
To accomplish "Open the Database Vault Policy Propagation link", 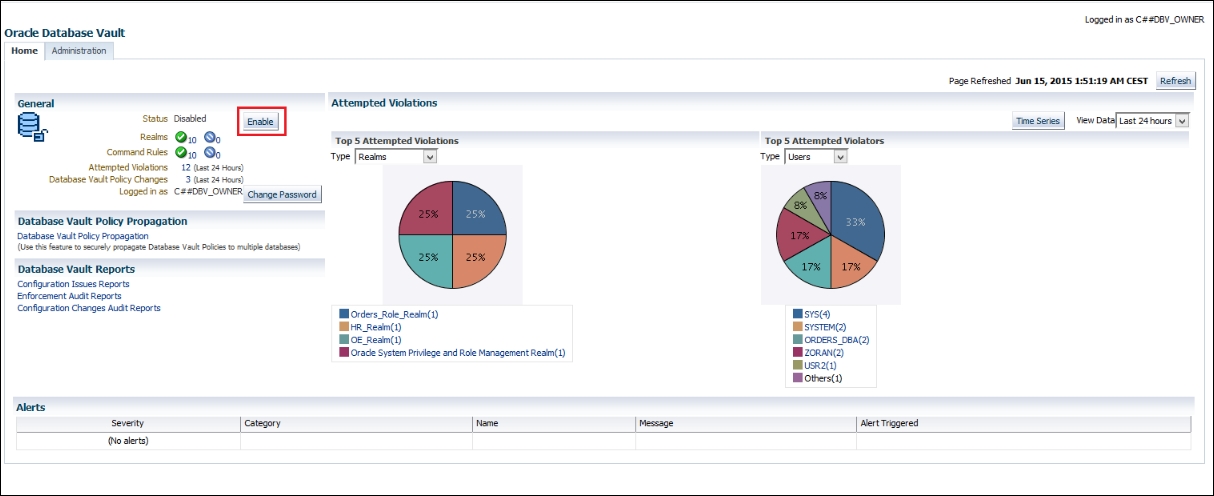I will (83, 236).
